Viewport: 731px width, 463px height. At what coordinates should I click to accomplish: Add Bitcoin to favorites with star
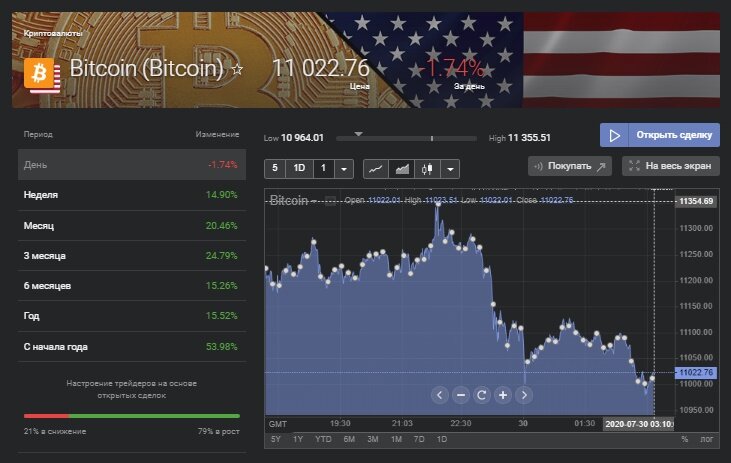(237, 70)
